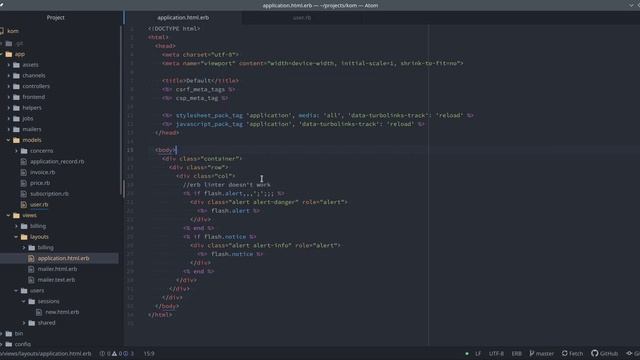Screen dimensions: 640x360
Task: Open linter error count in status bar
Action: 105,354
